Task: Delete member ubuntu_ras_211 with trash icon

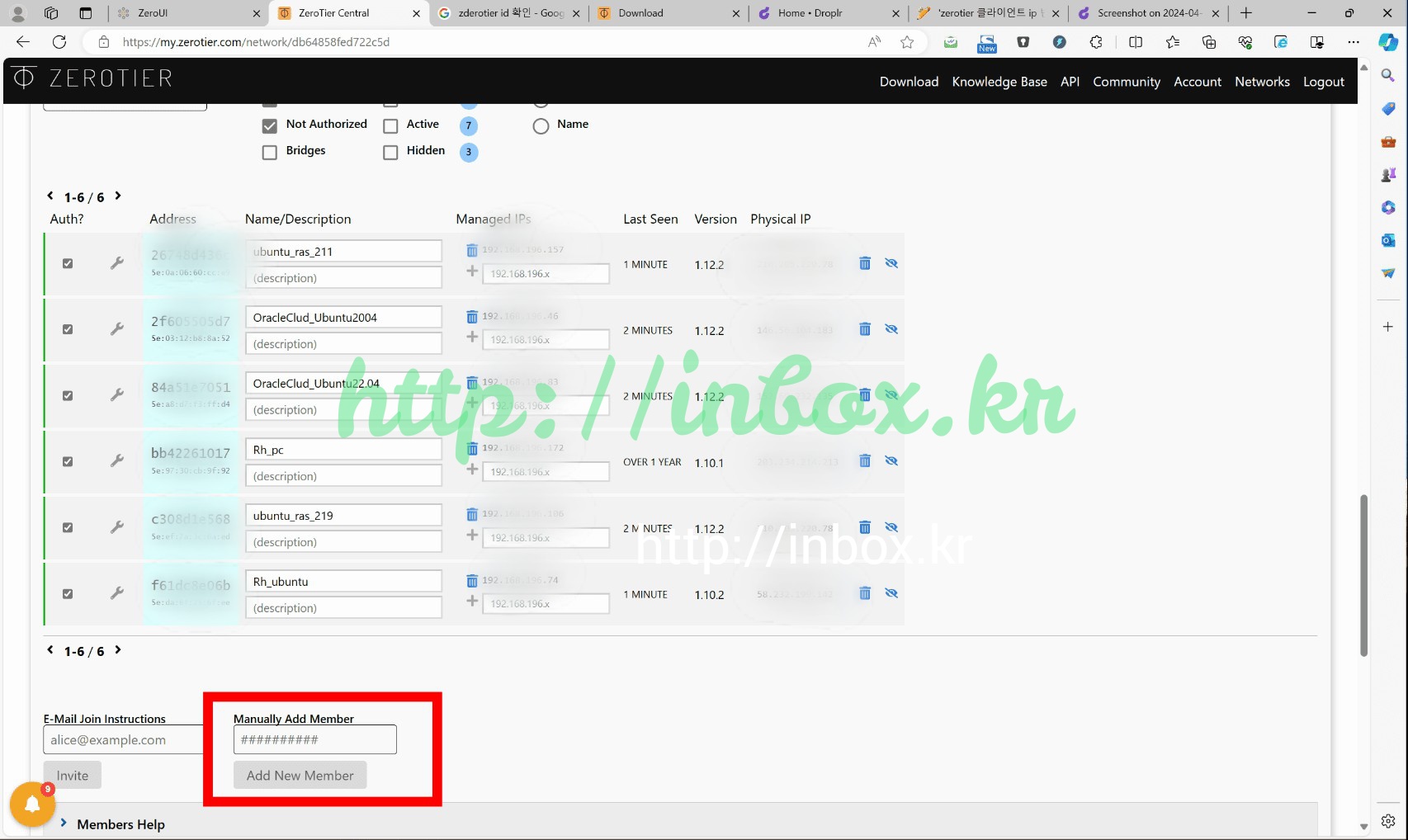Action: click(x=865, y=263)
